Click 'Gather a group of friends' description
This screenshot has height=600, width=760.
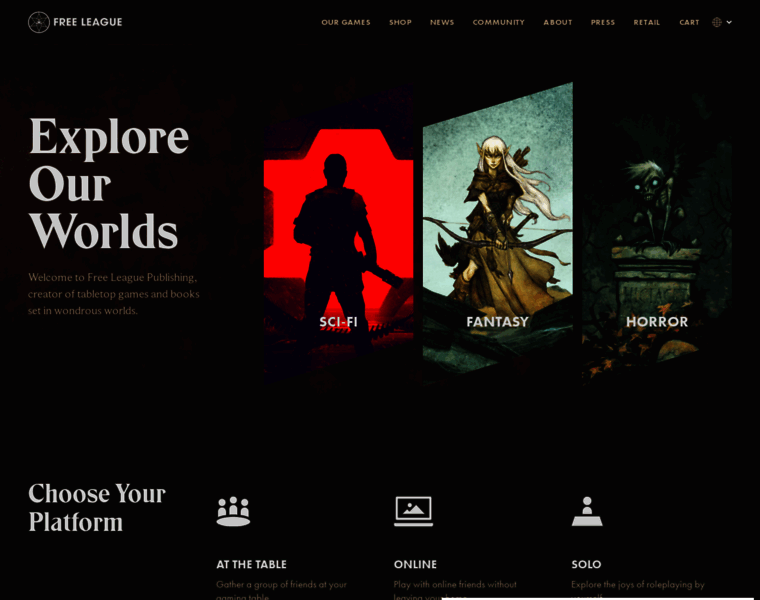click(x=281, y=590)
